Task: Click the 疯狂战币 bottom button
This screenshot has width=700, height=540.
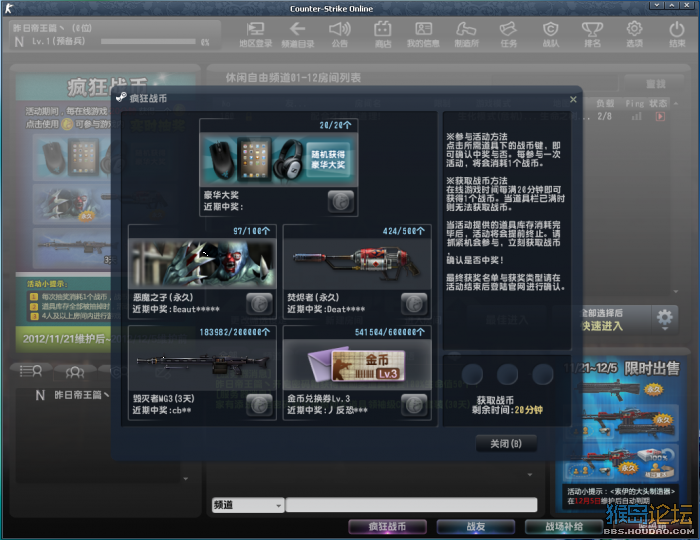Action: (x=387, y=527)
